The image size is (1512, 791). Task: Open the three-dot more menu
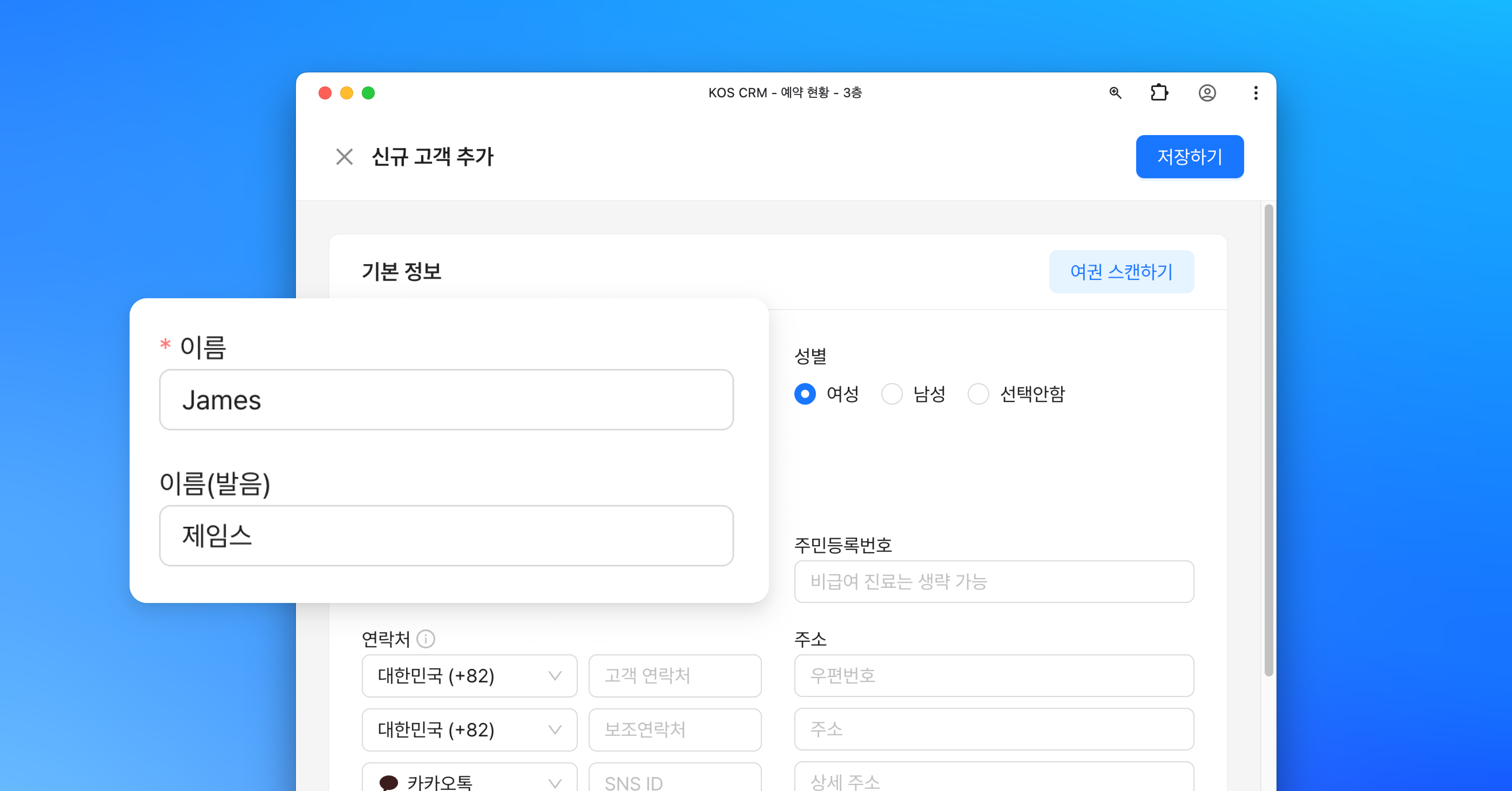pyautogui.click(x=1255, y=93)
